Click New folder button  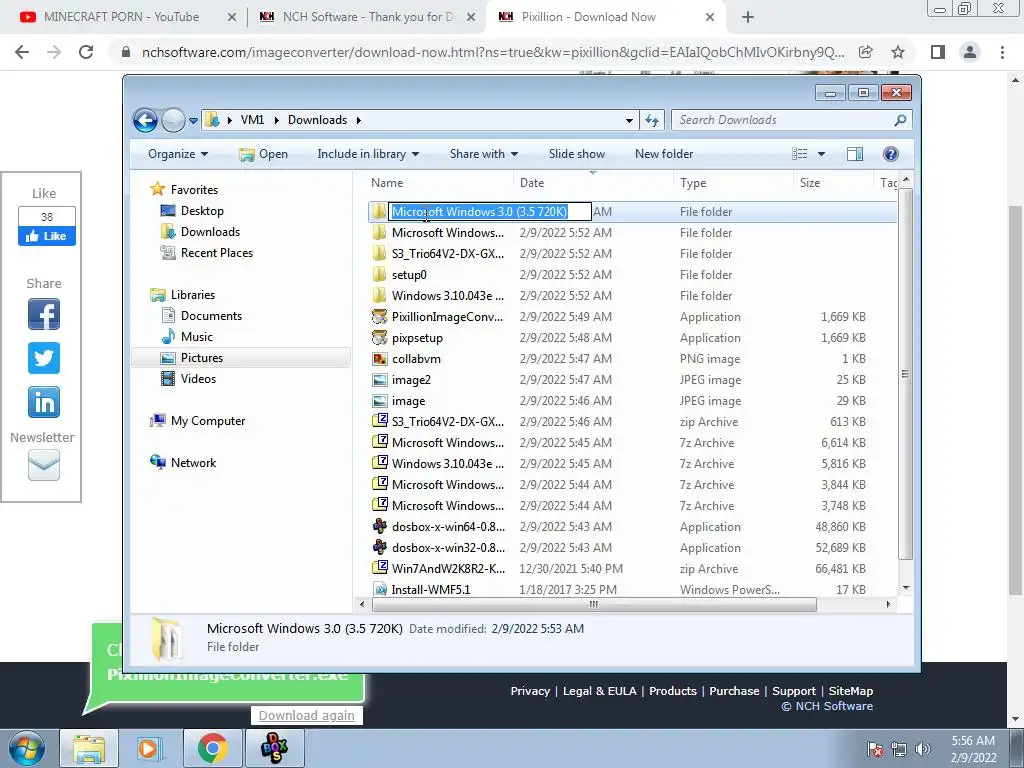(x=664, y=154)
